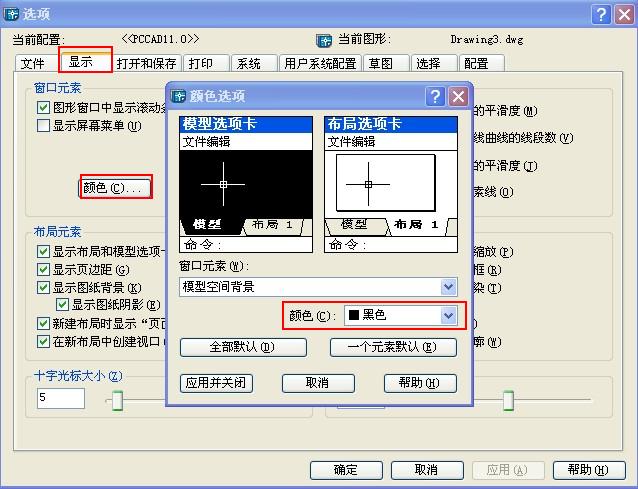
Task: Switch to the 草图 tab
Action: coord(386,63)
